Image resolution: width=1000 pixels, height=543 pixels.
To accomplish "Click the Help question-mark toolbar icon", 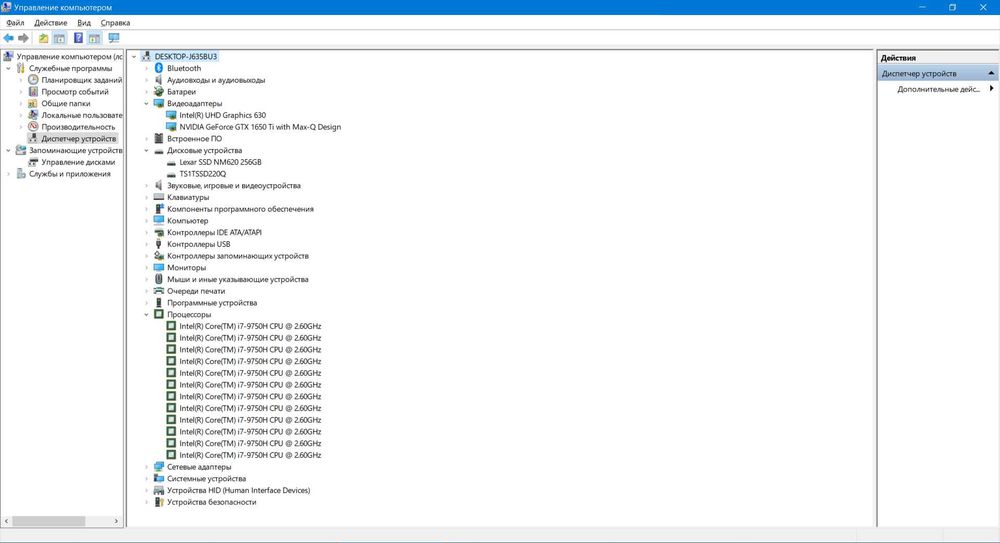I will pyautogui.click(x=78, y=38).
